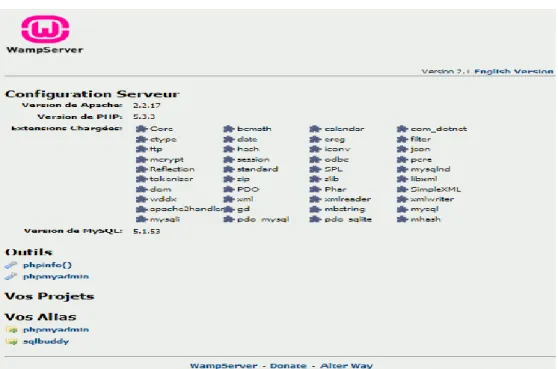Click the puzzle icon next to Reflection
Image resolution: width=558 pixels, height=369 pixels.
click(x=142, y=169)
